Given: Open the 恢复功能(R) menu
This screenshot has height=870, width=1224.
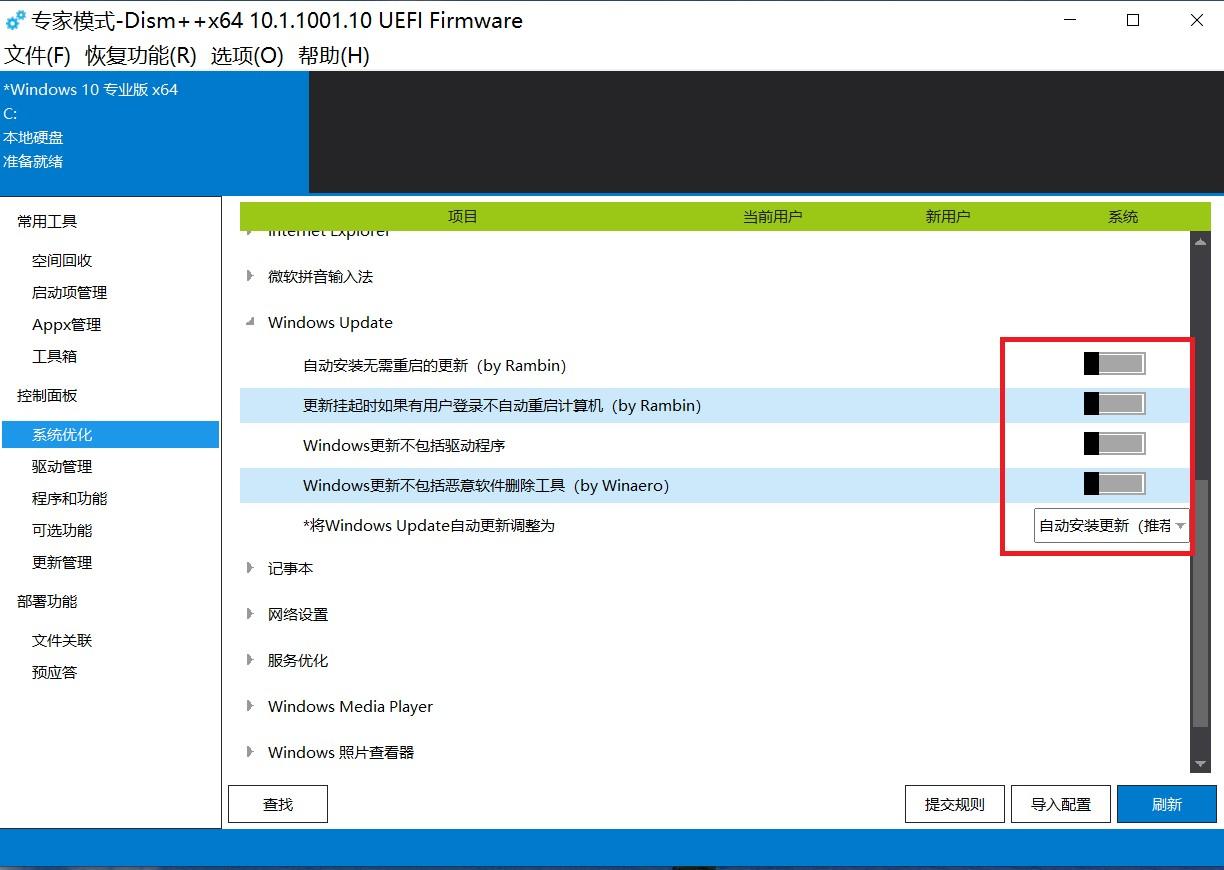Looking at the screenshot, I should [141, 55].
